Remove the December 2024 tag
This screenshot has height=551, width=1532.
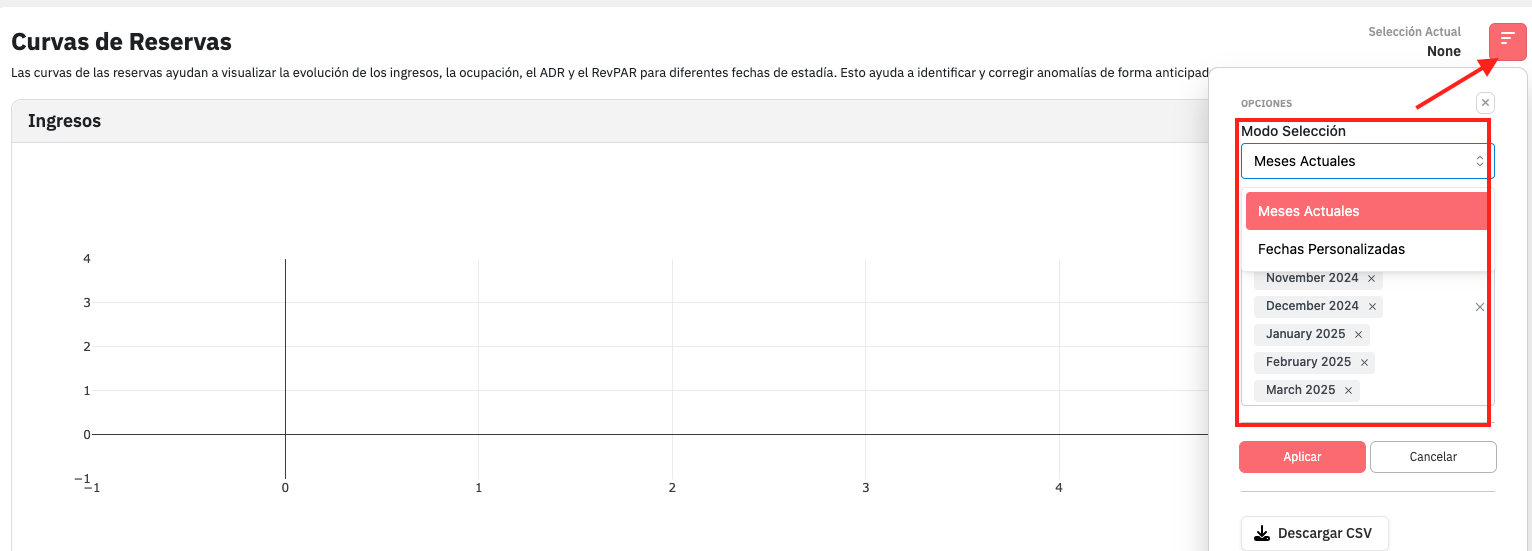tap(1372, 307)
